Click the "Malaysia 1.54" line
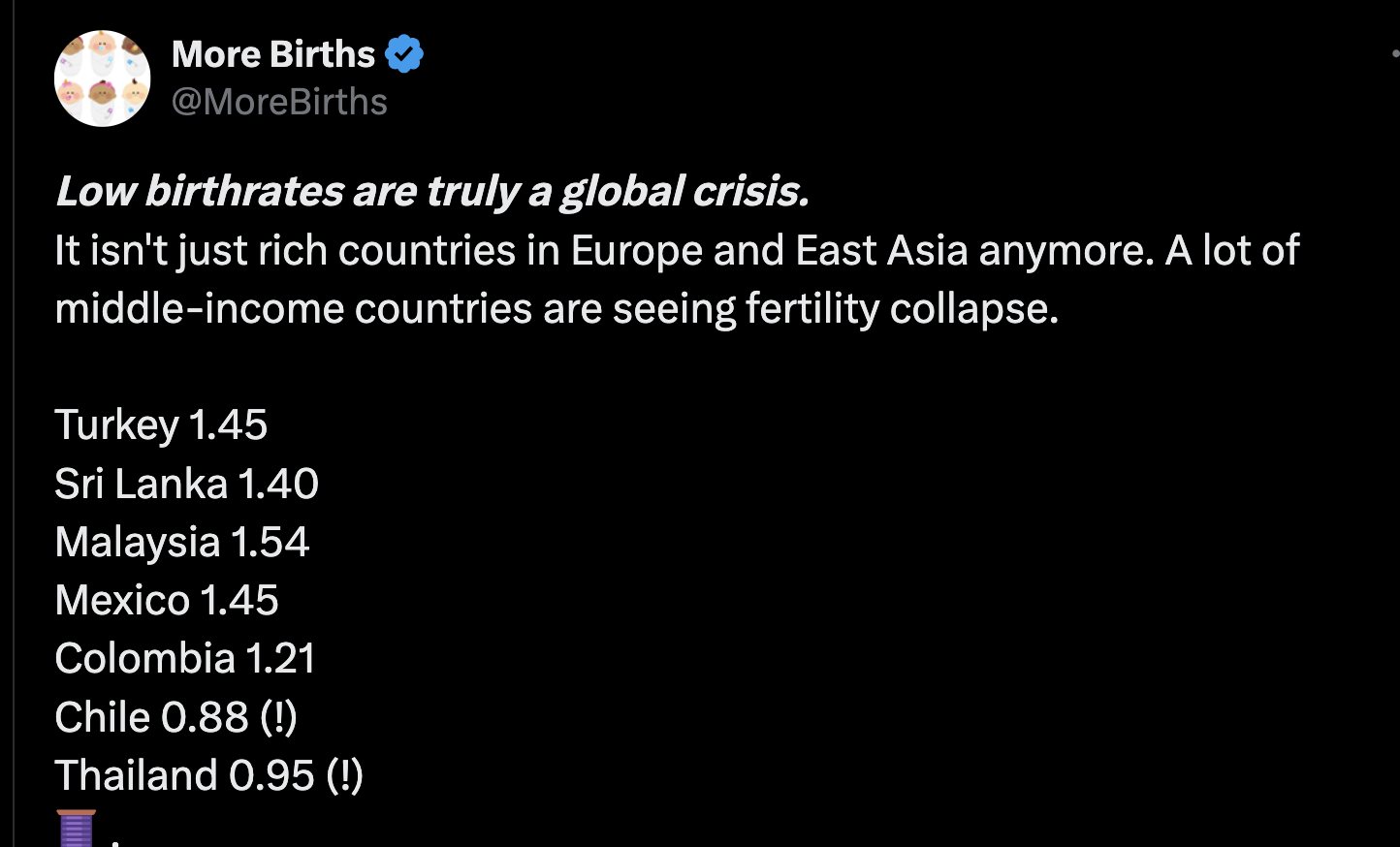Viewport: 1400px width, 847px height. click(x=182, y=541)
